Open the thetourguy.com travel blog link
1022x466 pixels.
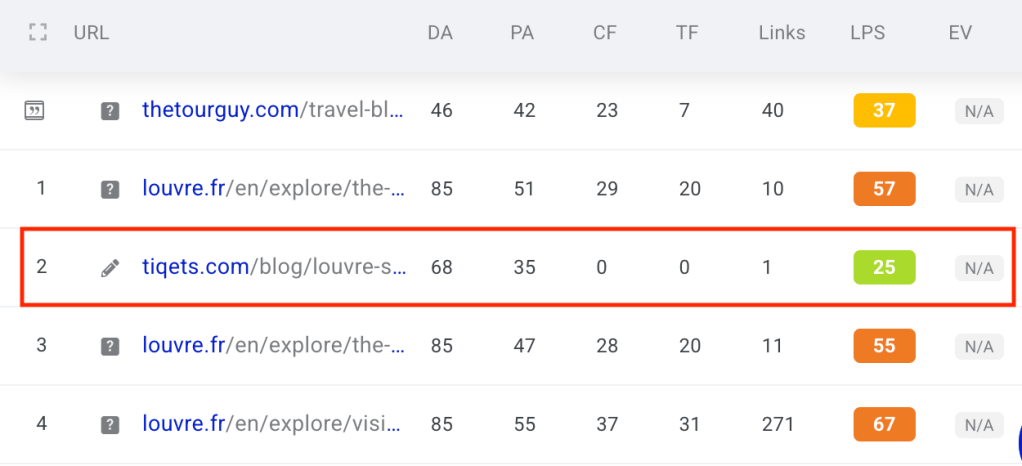[273, 110]
